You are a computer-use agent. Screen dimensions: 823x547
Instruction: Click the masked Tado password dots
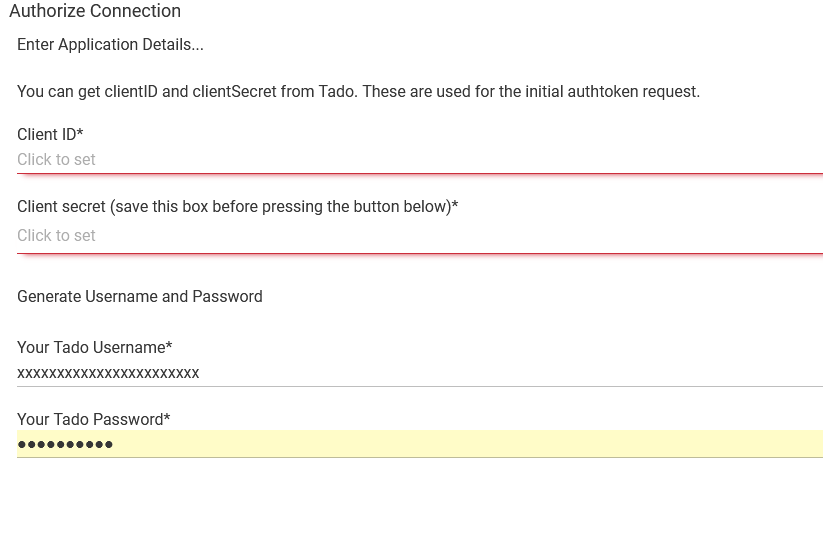pyautogui.click(x=65, y=445)
